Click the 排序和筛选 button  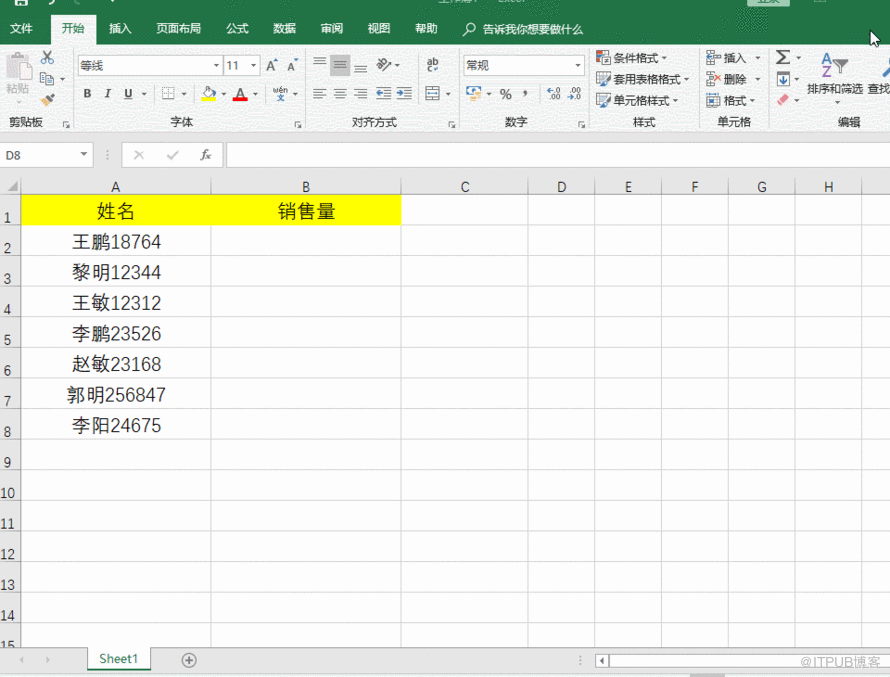coord(834,77)
